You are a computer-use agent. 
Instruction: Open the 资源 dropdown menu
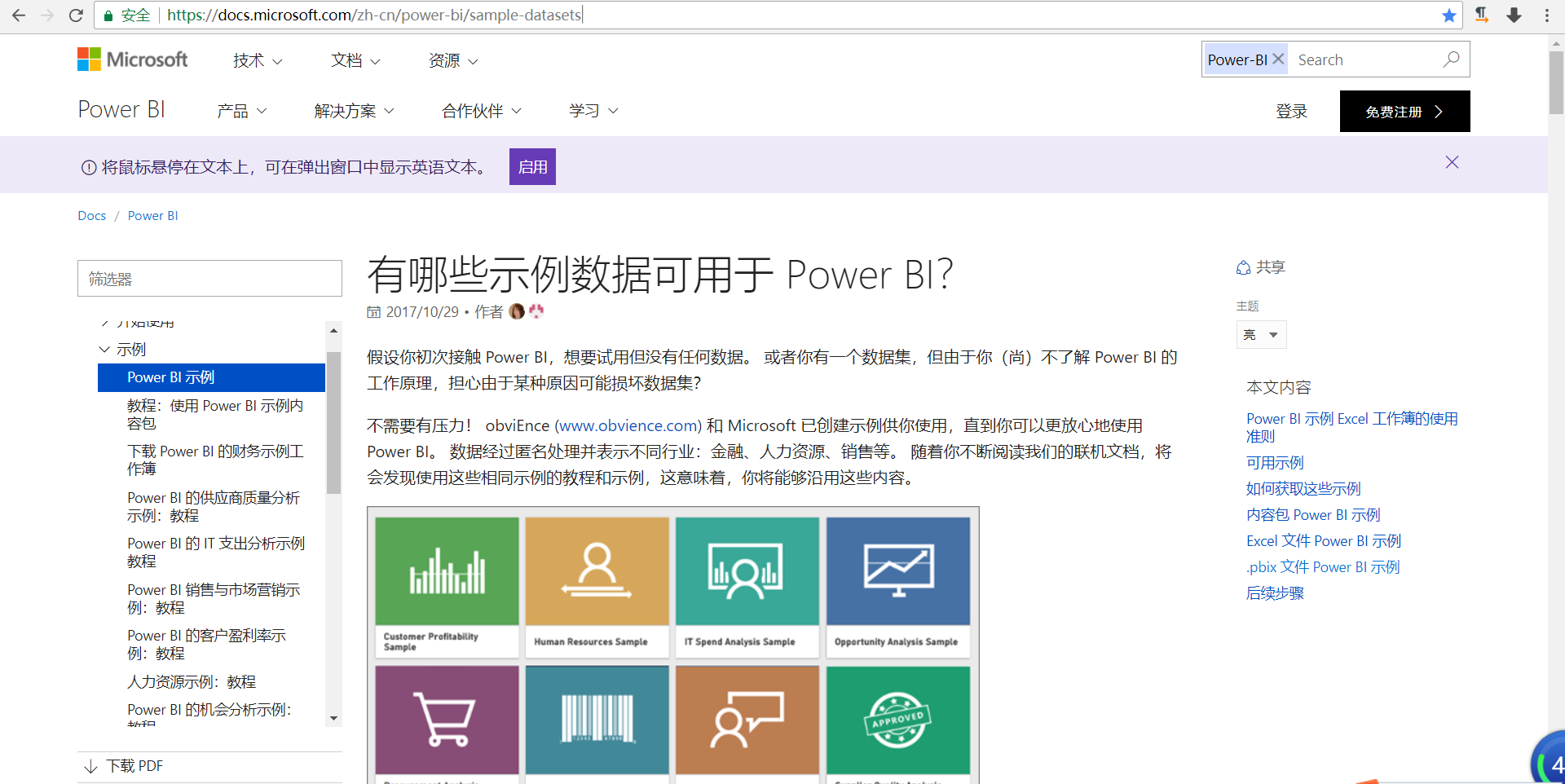coord(453,61)
